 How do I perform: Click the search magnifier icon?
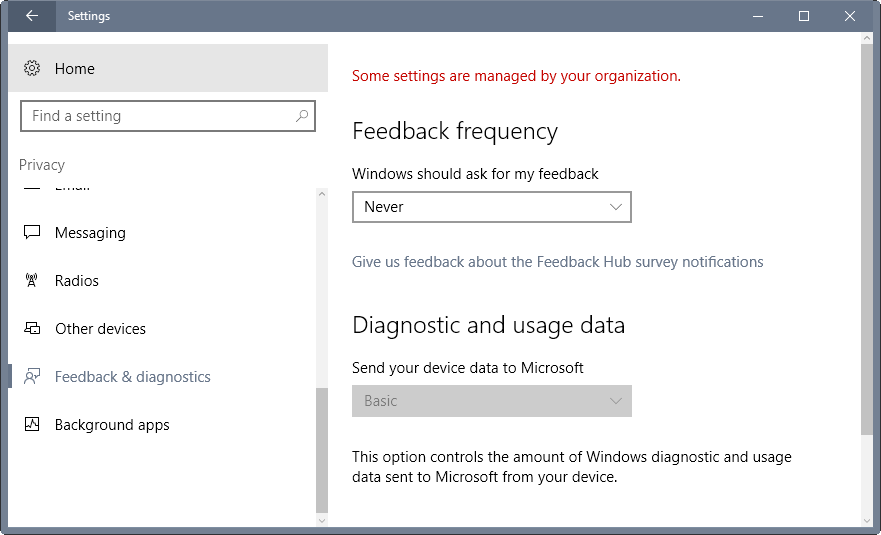point(302,116)
